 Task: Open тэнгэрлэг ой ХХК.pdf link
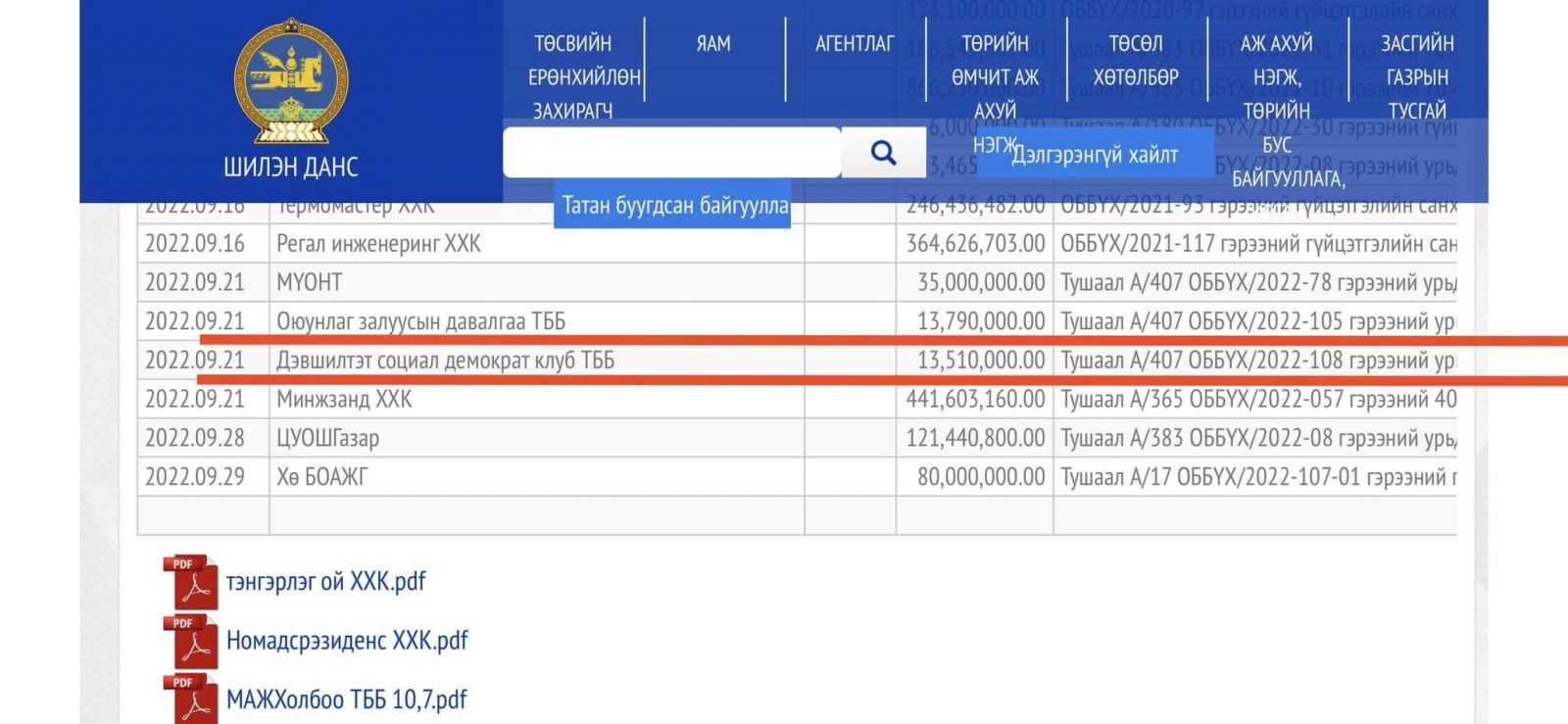(325, 582)
